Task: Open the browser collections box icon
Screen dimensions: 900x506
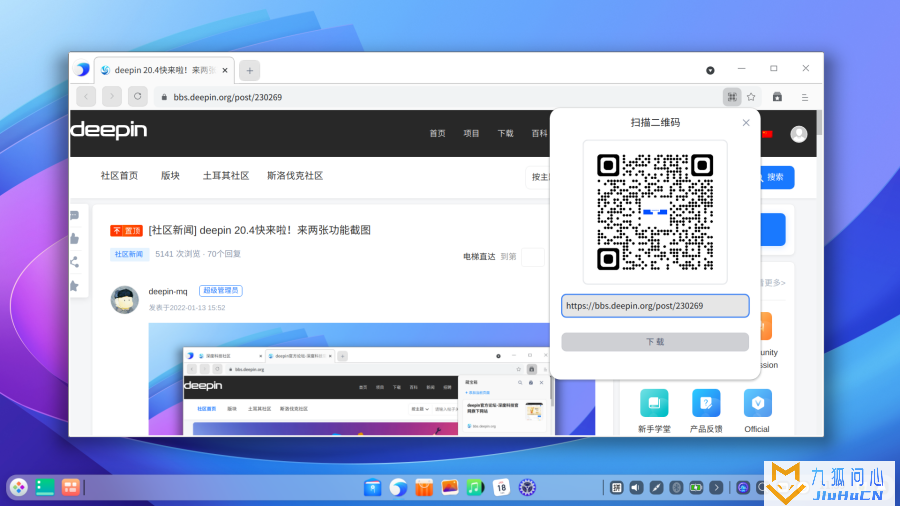Action: point(777,97)
